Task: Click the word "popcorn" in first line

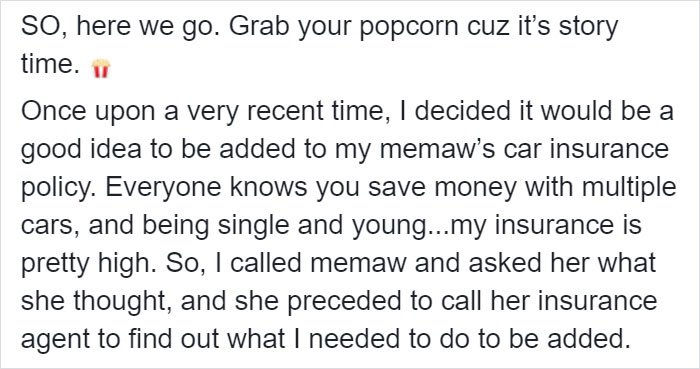Action: [x=408, y=28]
